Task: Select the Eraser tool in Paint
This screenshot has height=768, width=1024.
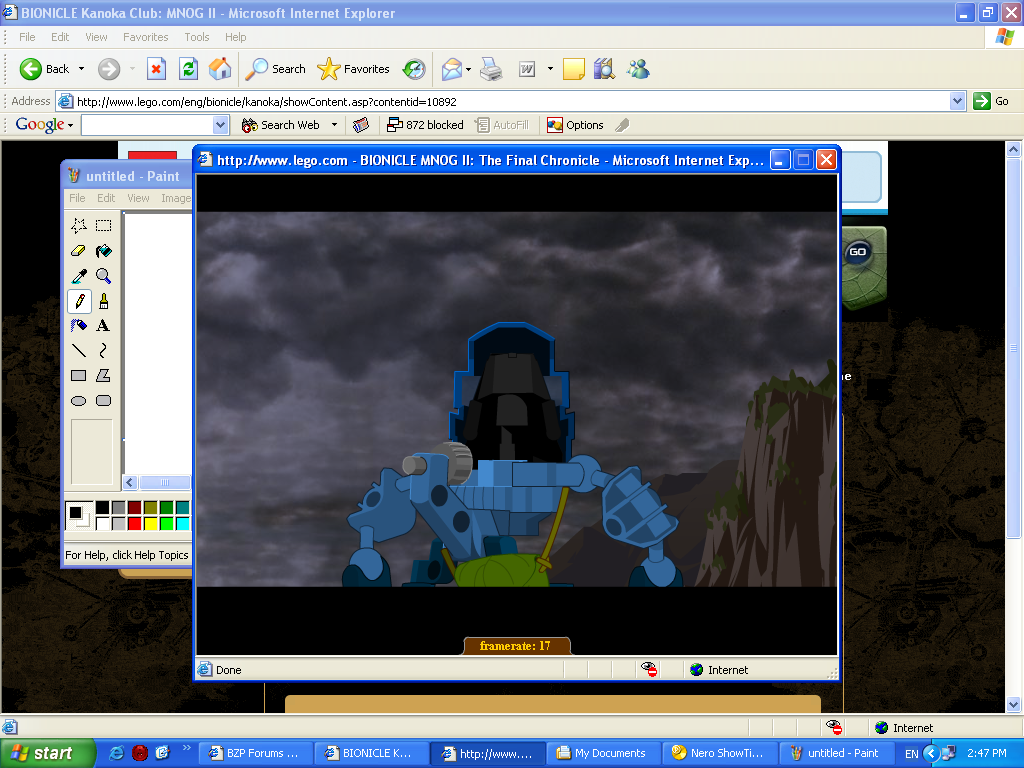Action: [x=78, y=251]
